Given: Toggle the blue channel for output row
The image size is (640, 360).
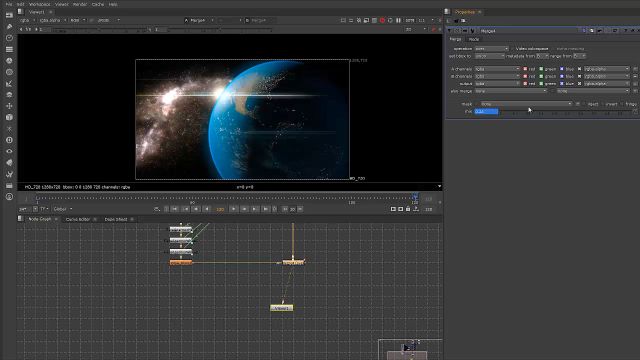Looking at the screenshot, I should point(562,84).
